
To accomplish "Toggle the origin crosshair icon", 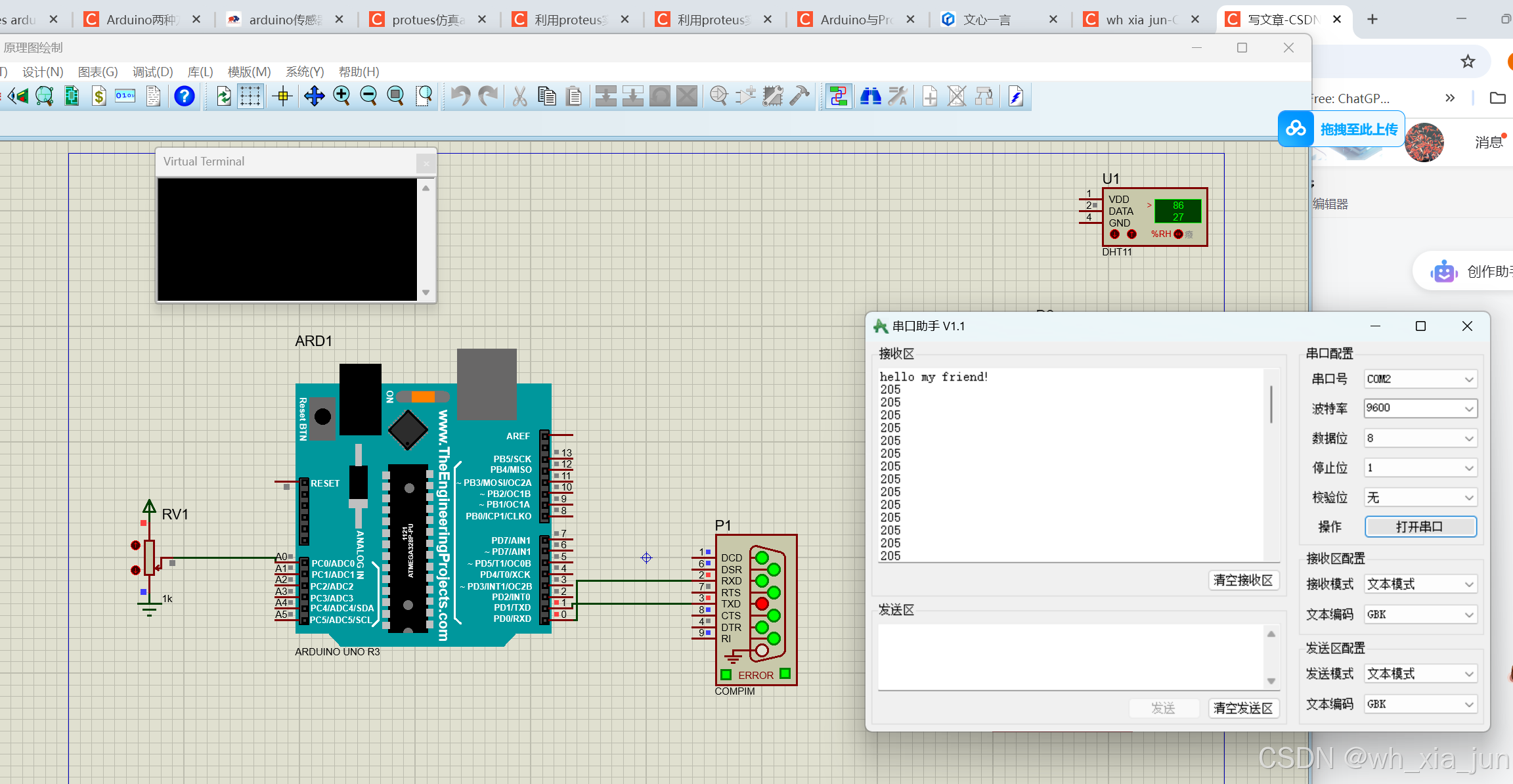I will click(x=283, y=97).
